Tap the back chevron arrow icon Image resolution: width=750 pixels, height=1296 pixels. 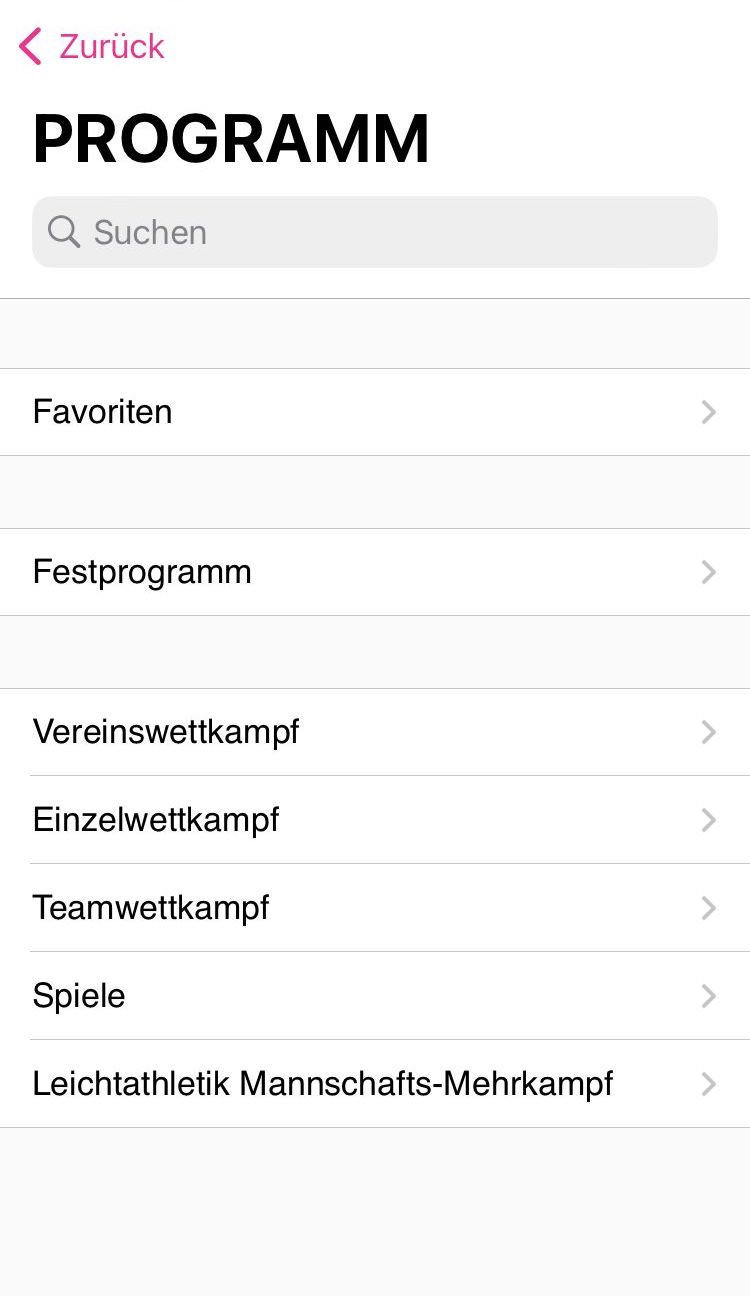[31, 46]
